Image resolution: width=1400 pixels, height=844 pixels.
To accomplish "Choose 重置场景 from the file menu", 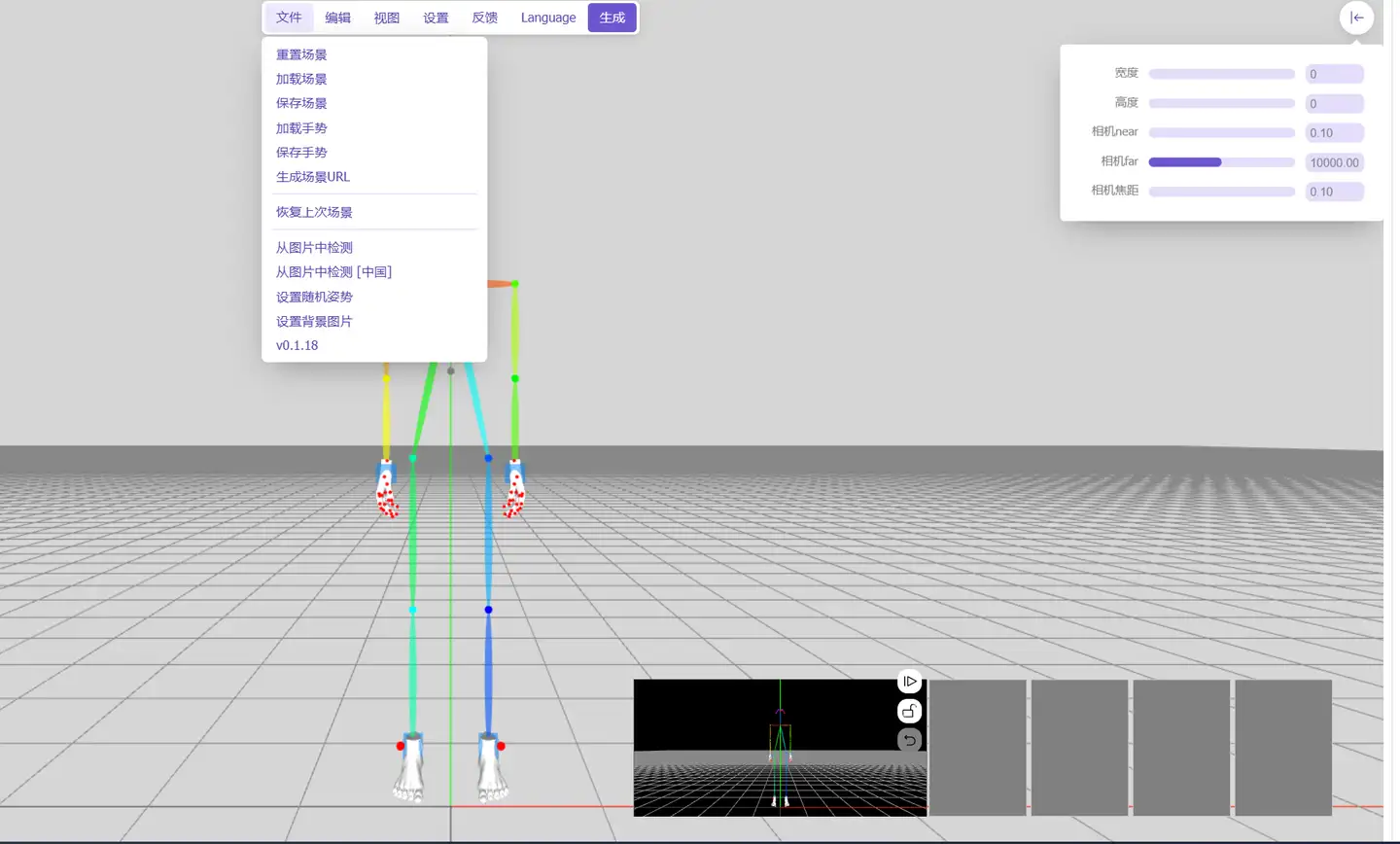I will coord(301,54).
